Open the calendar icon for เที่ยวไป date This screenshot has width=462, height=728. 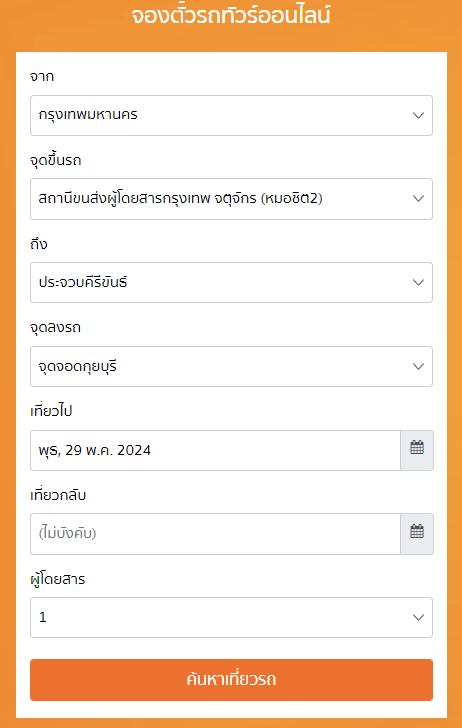(417, 450)
